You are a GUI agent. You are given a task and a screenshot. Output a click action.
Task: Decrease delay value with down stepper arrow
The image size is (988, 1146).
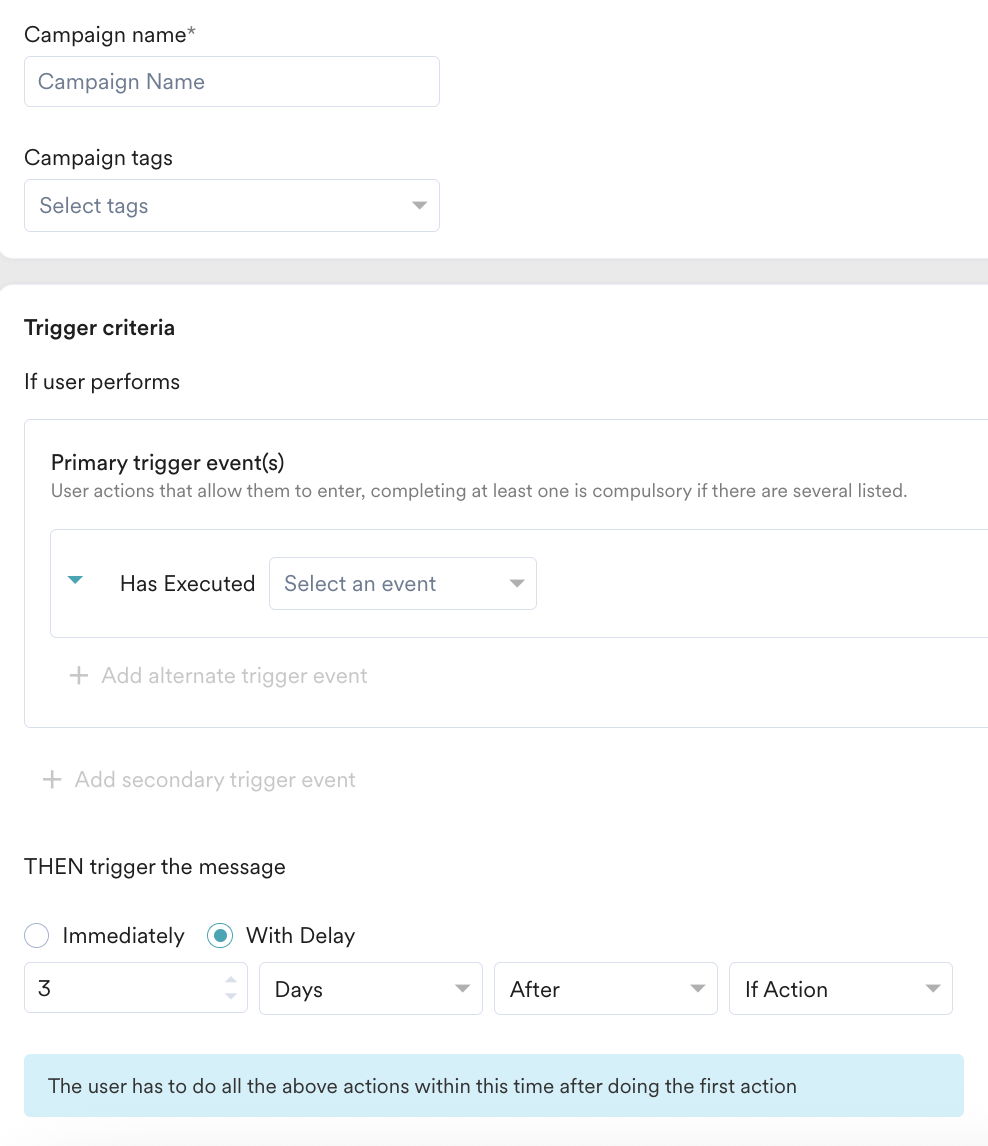point(231,996)
